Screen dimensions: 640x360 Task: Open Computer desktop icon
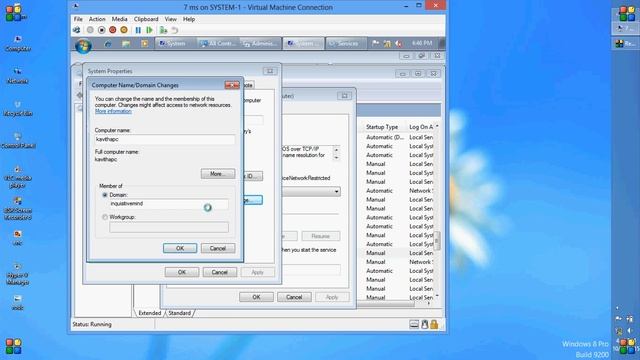(18, 43)
